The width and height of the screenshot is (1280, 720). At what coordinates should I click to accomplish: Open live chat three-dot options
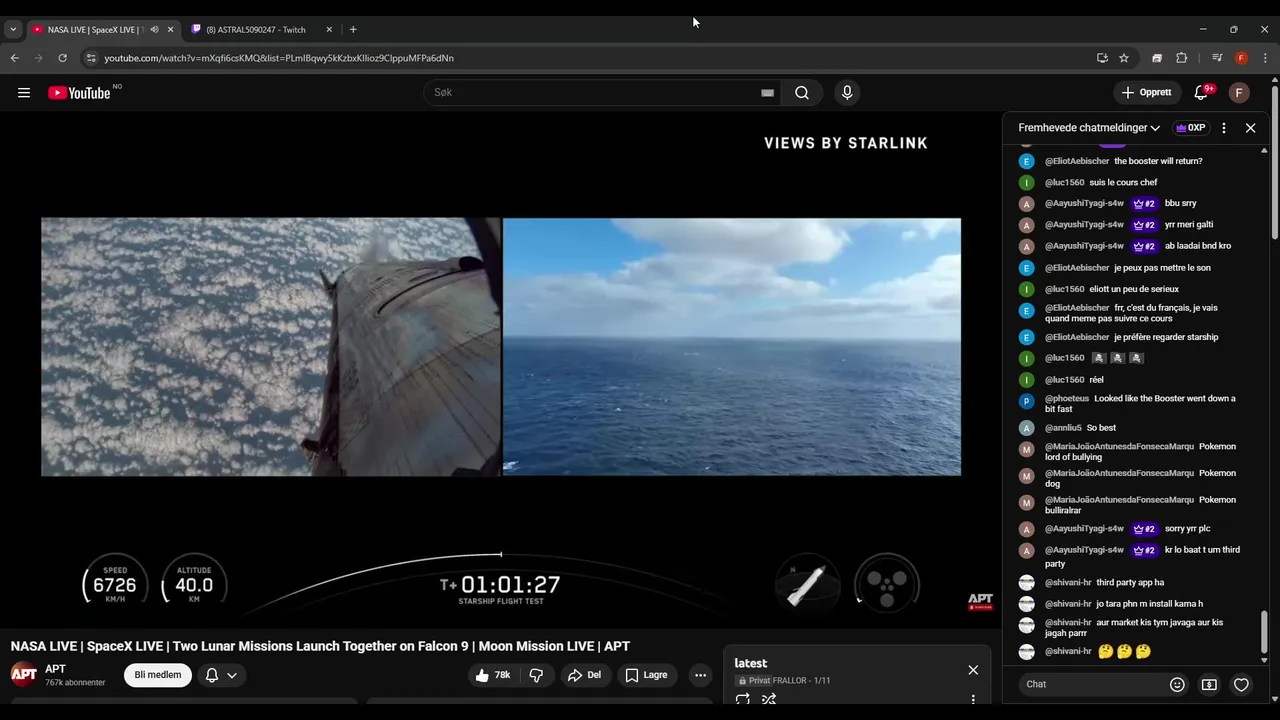coord(1224,128)
